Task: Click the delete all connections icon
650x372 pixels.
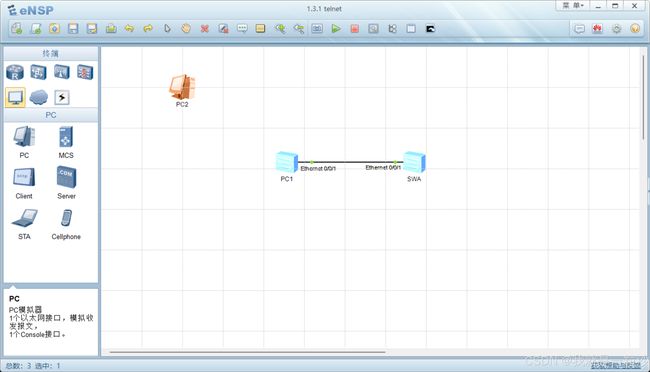Action: pos(223,28)
